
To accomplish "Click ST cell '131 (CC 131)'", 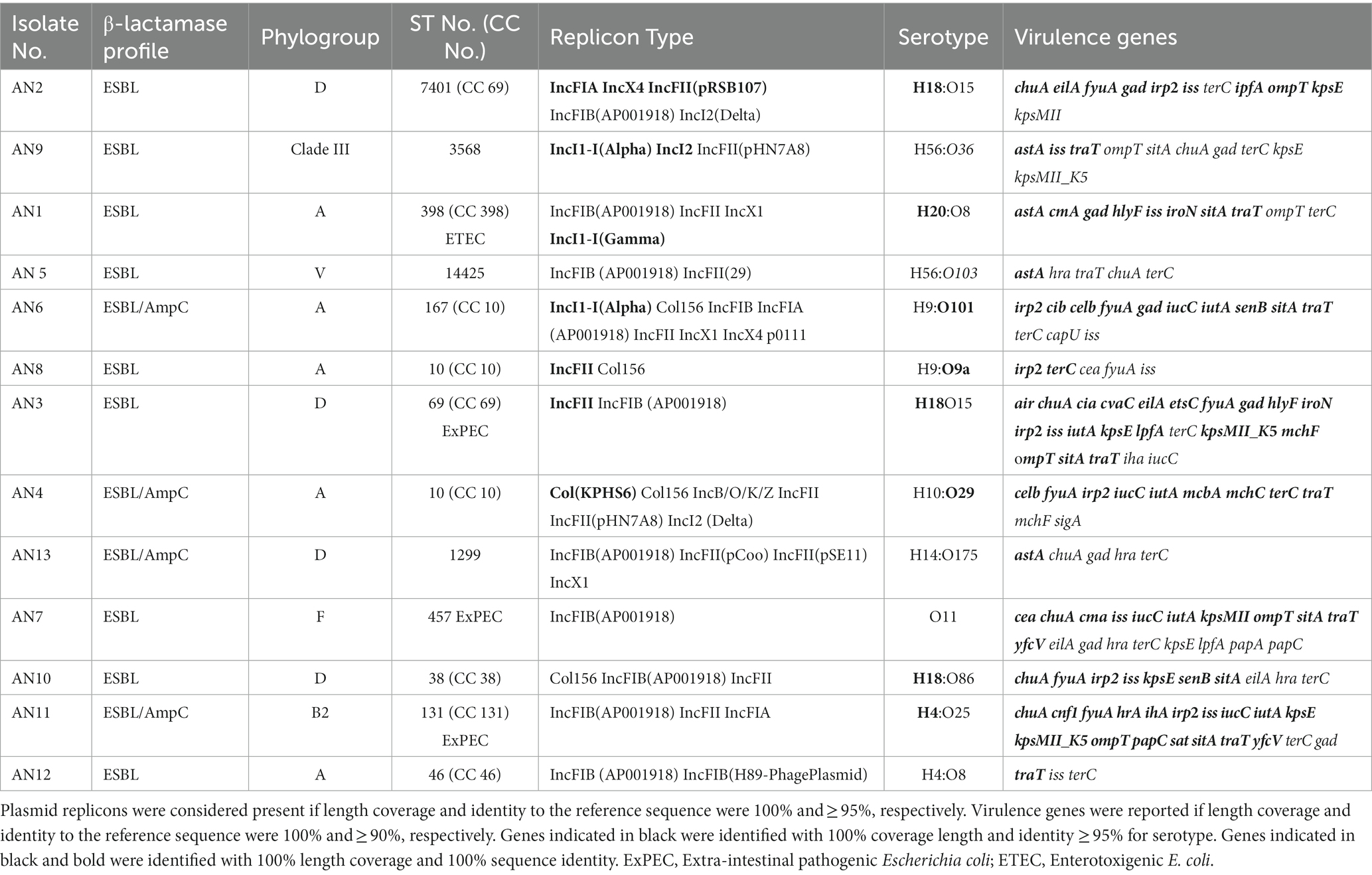I will (x=465, y=712).
